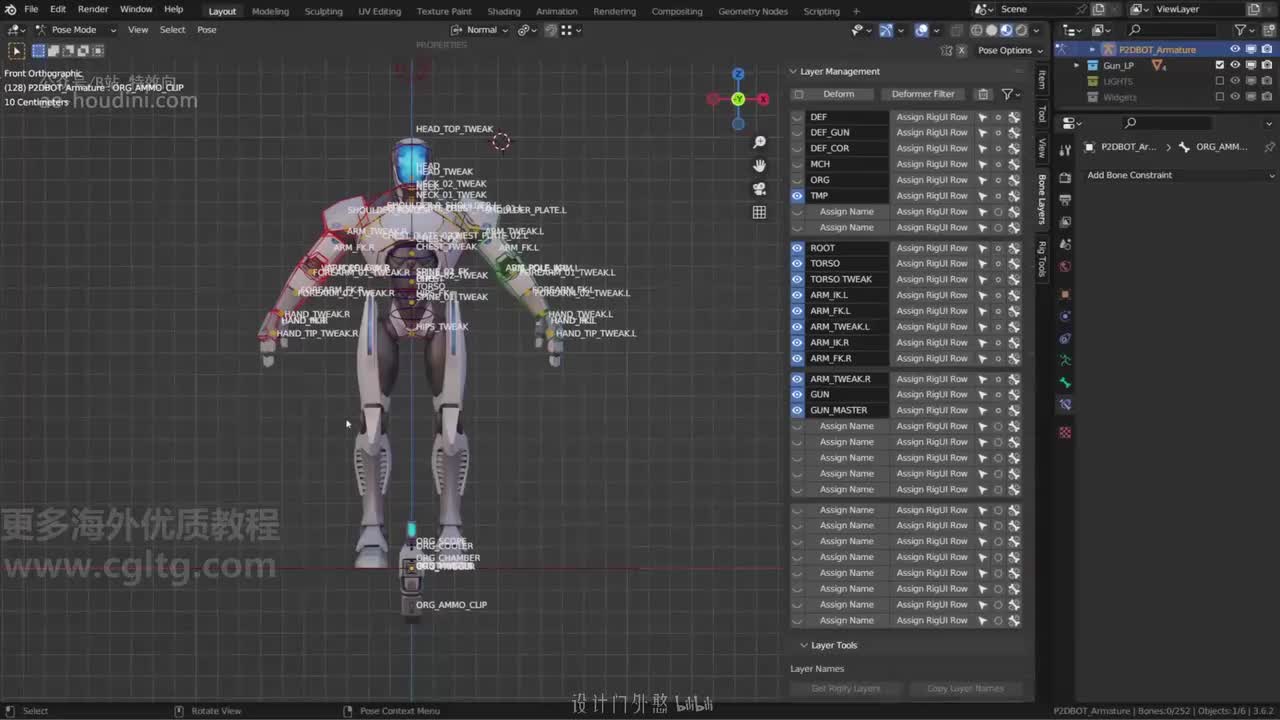1280x720 pixels.
Task: Uncheck the Gun_LP collection checkbox
Action: tap(1220, 65)
